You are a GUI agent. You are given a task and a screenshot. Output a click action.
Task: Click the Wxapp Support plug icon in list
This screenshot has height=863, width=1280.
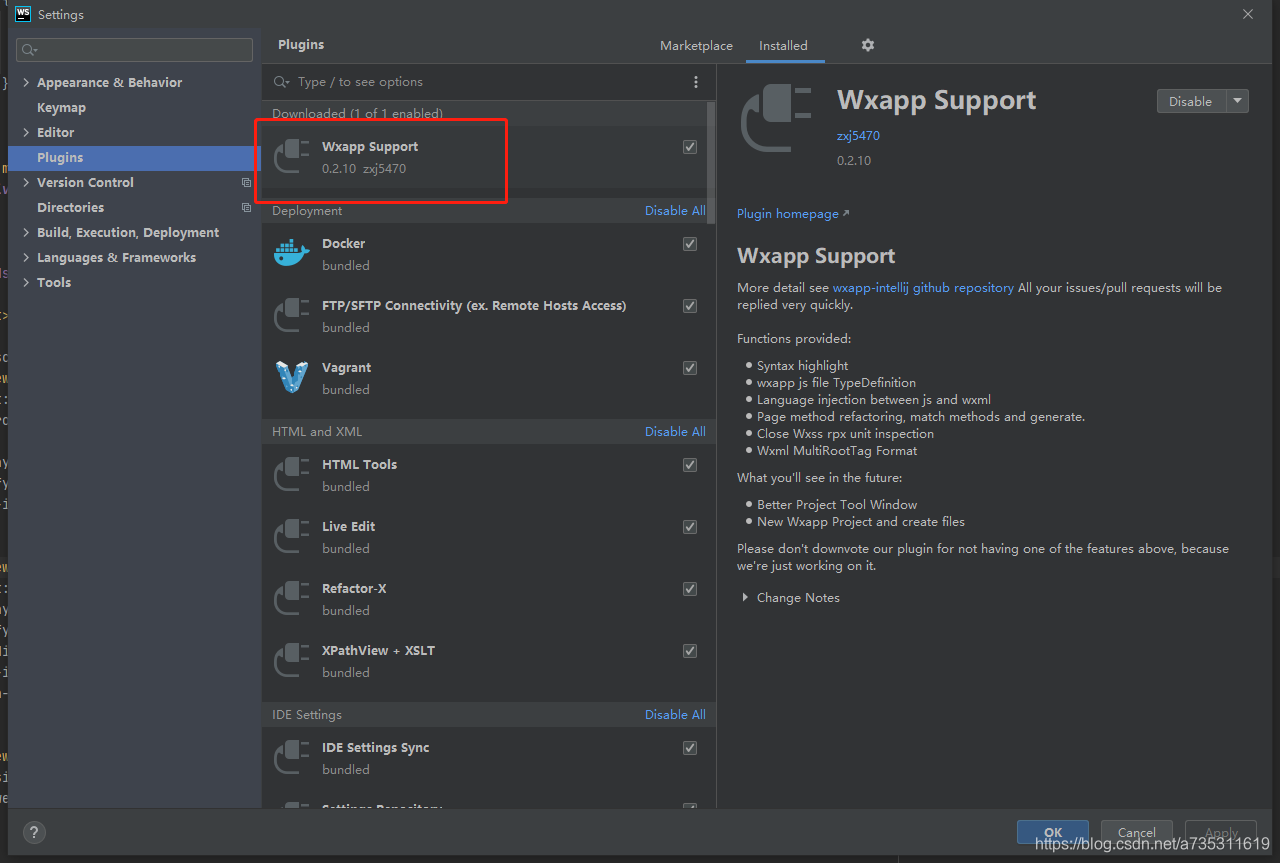(292, 157)
